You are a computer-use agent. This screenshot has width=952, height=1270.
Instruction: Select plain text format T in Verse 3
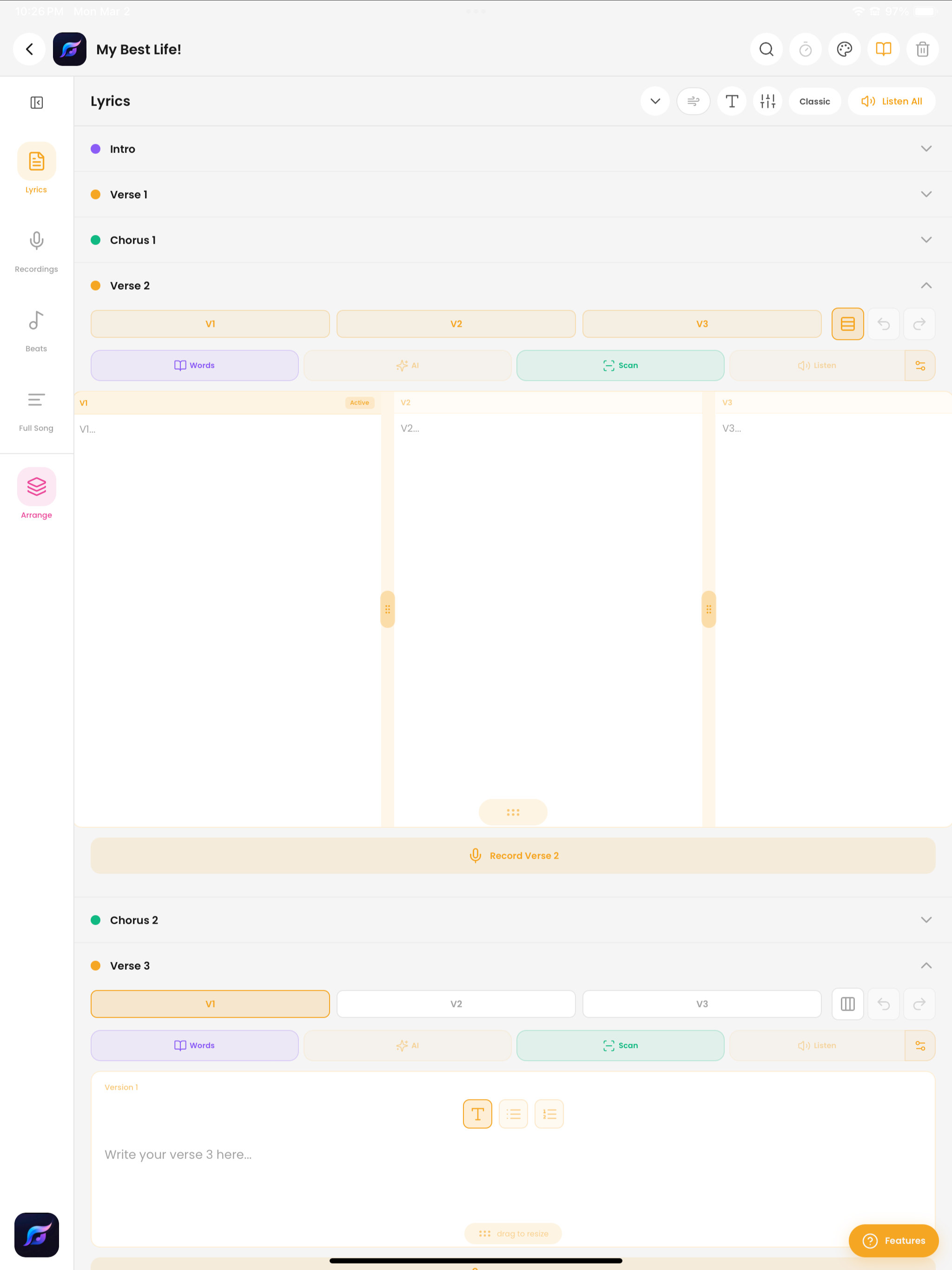click(477, 1114)
